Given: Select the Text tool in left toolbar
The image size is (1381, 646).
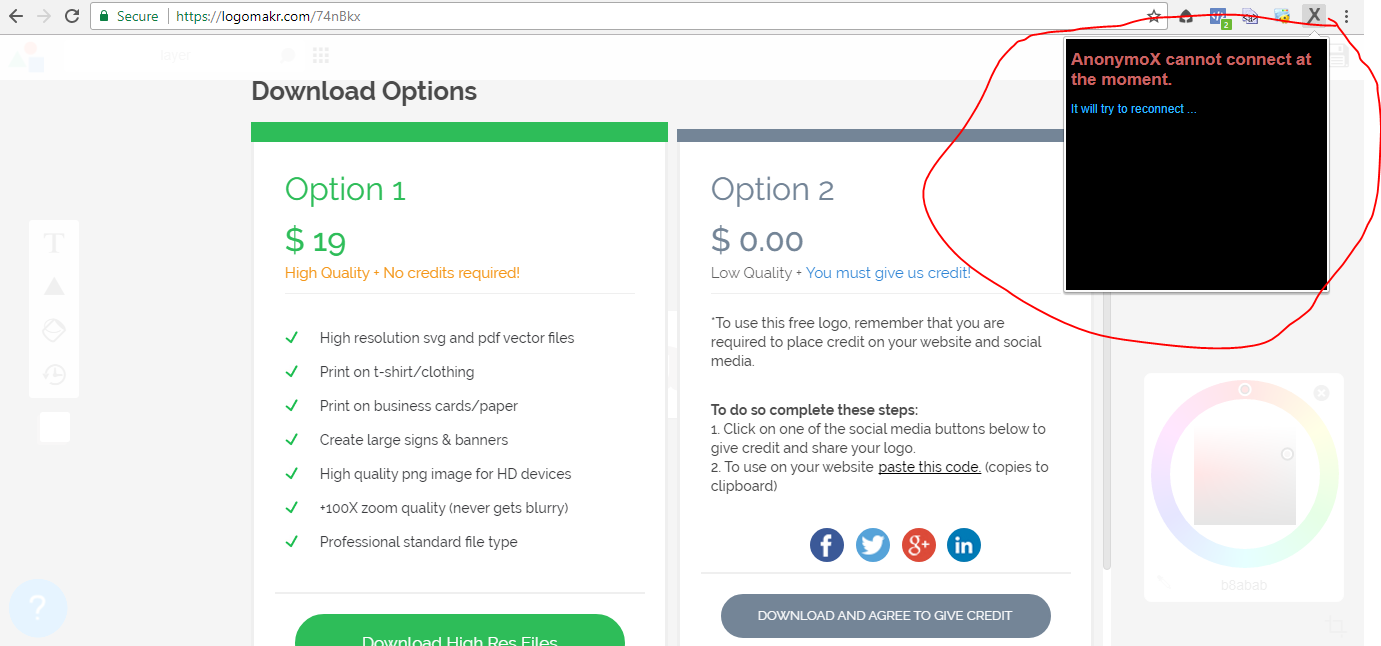Looking at the screenshot, I should click(x=54, y=243).
